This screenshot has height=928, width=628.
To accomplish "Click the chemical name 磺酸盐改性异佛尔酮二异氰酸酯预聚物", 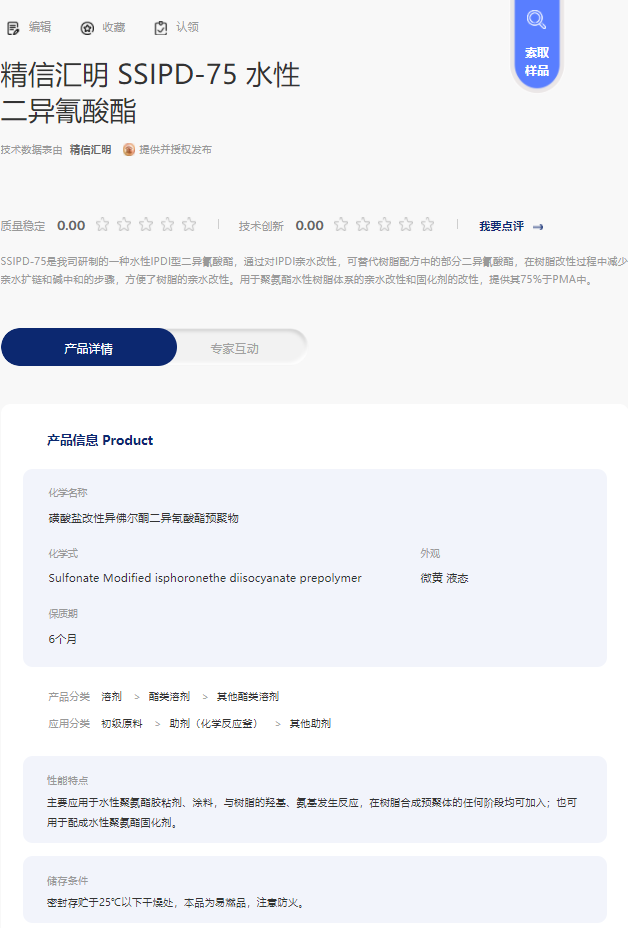I will (143, 518).
